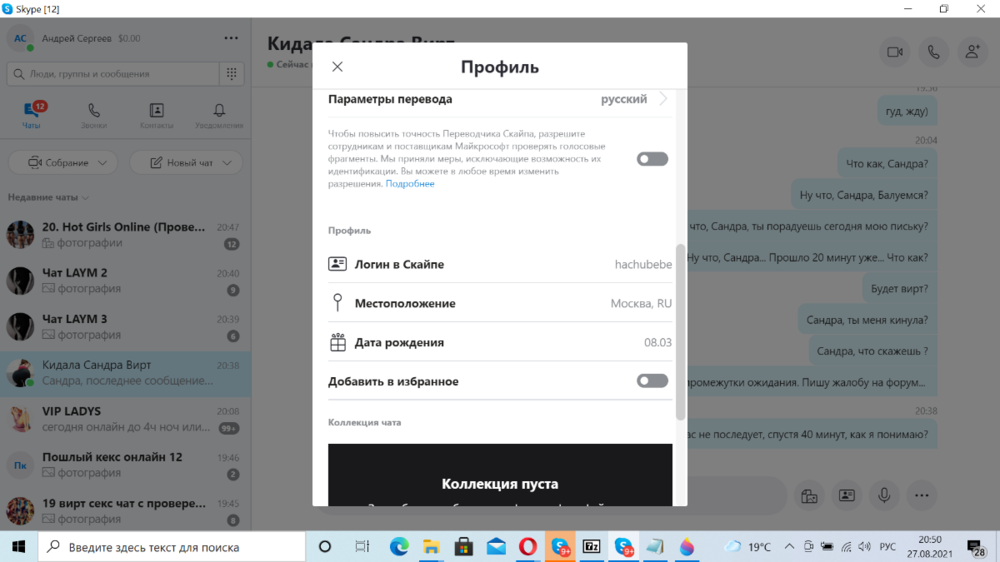Click the microphone voice message icon
The image size is (1000, 562).
coord(884,496)
